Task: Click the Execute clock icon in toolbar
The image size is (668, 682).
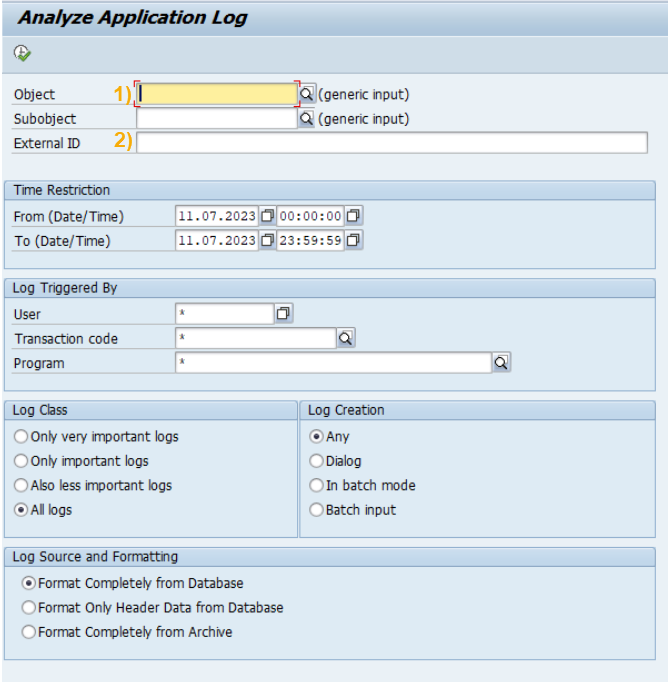Action: click(21, 53)
